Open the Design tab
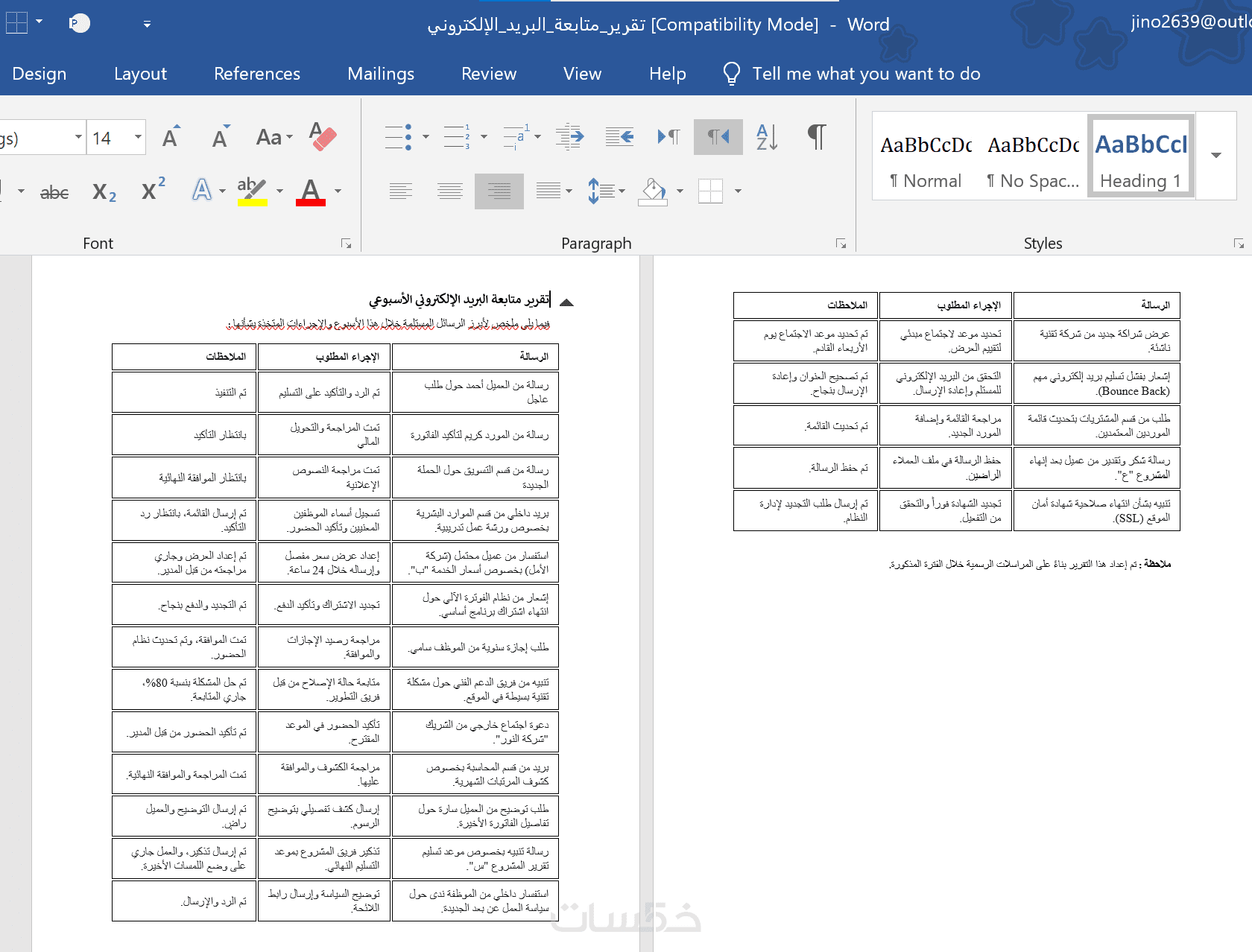 [x=39, y=74]
